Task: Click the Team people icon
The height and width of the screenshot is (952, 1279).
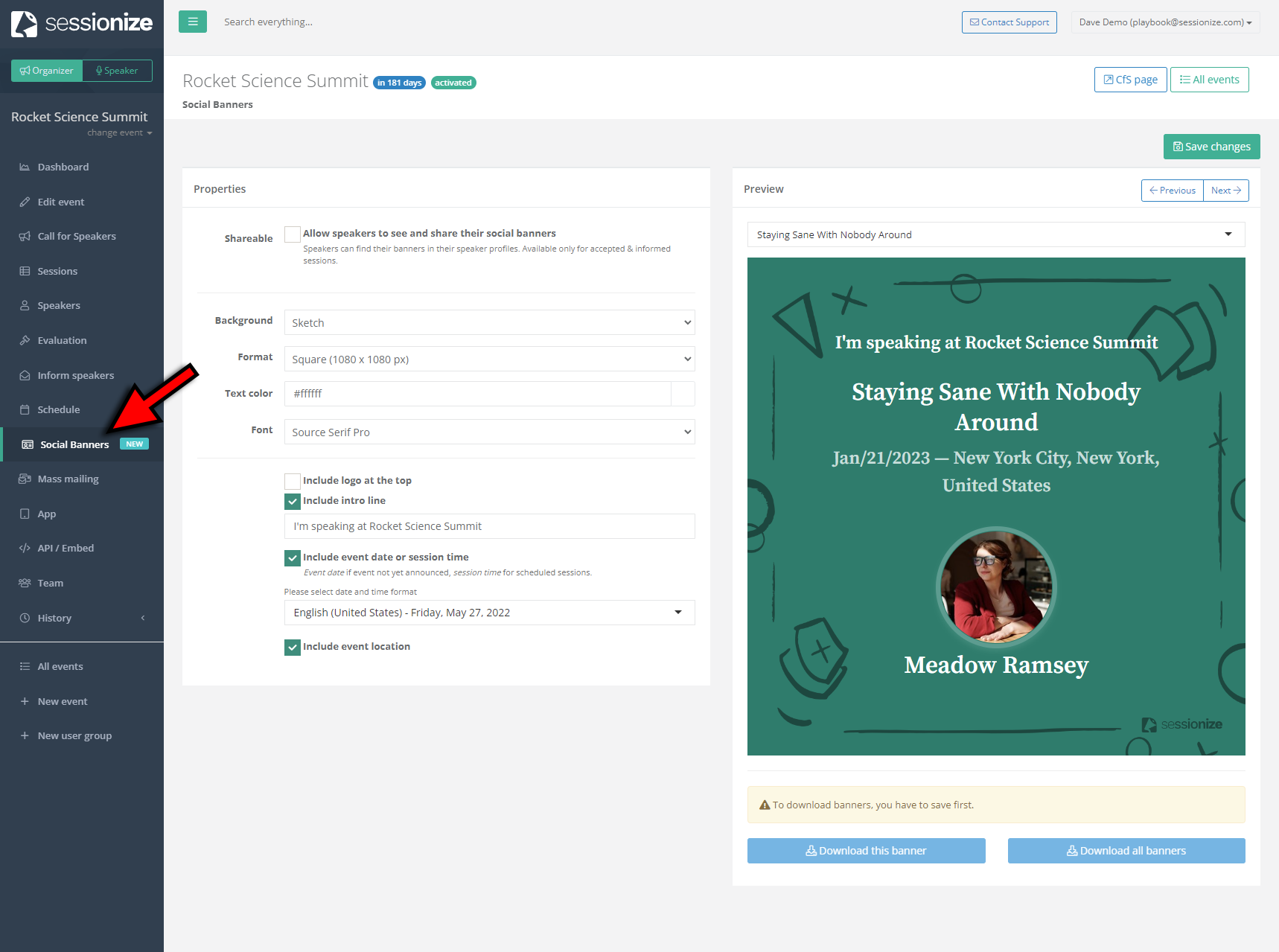Action: [x=25, y=584]
